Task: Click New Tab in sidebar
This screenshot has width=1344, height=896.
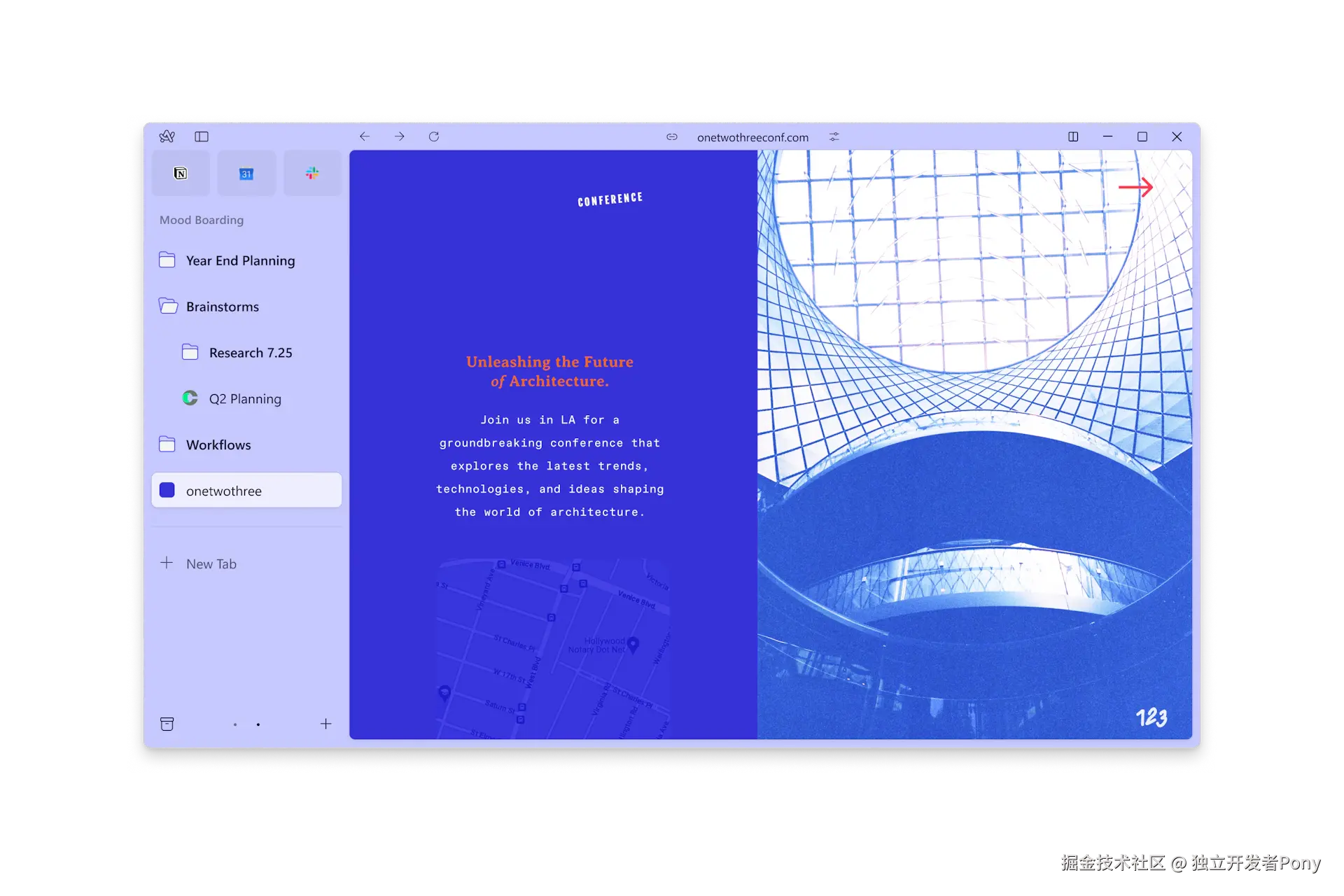Action: 211,563
